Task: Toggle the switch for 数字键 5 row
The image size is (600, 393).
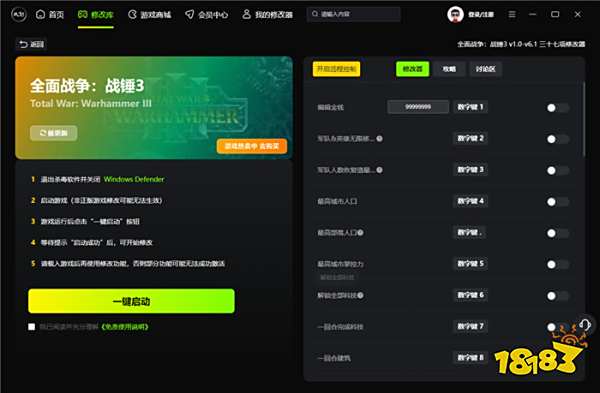Action: (x=558, y=264)
